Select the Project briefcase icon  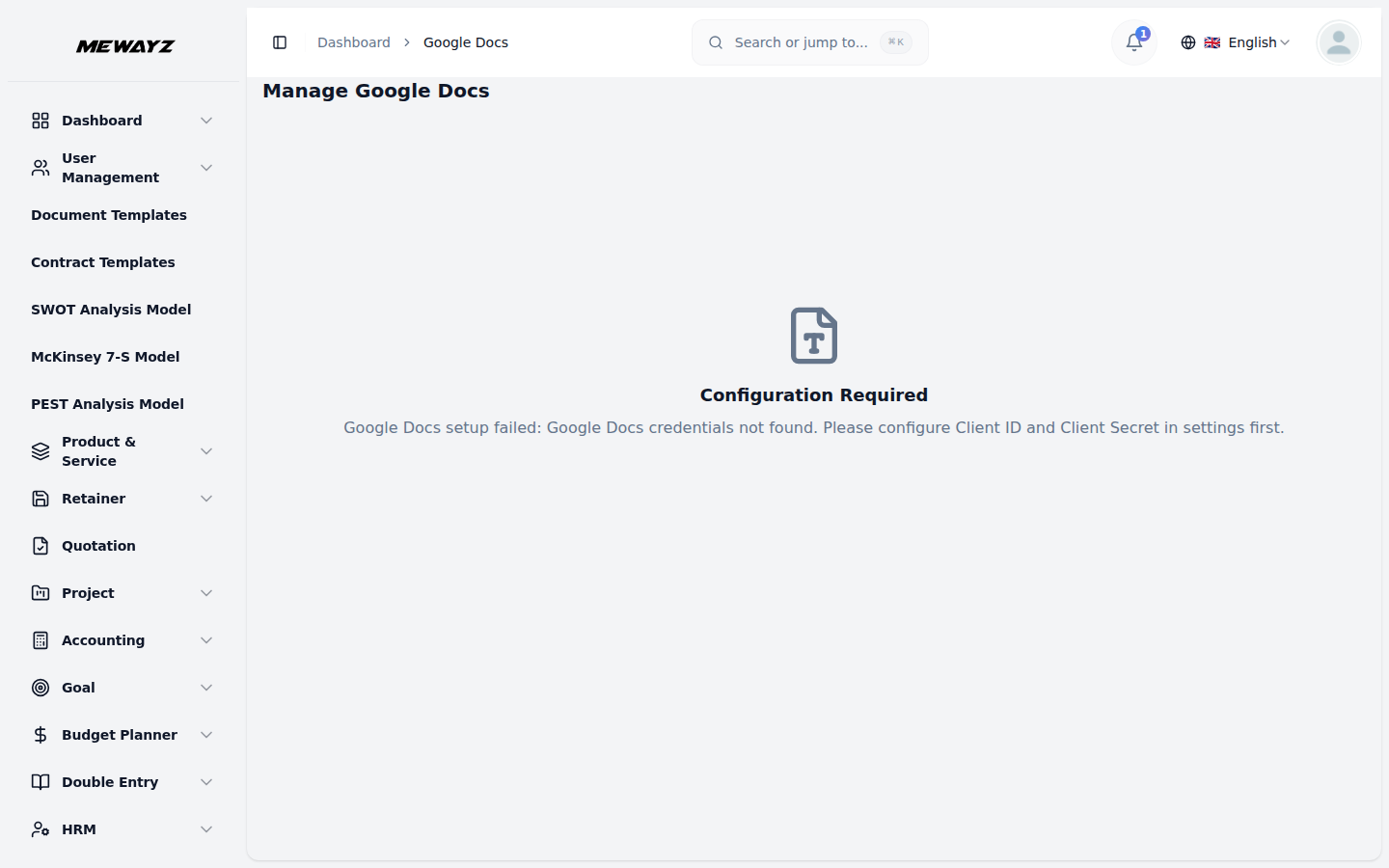click(40, 592)
